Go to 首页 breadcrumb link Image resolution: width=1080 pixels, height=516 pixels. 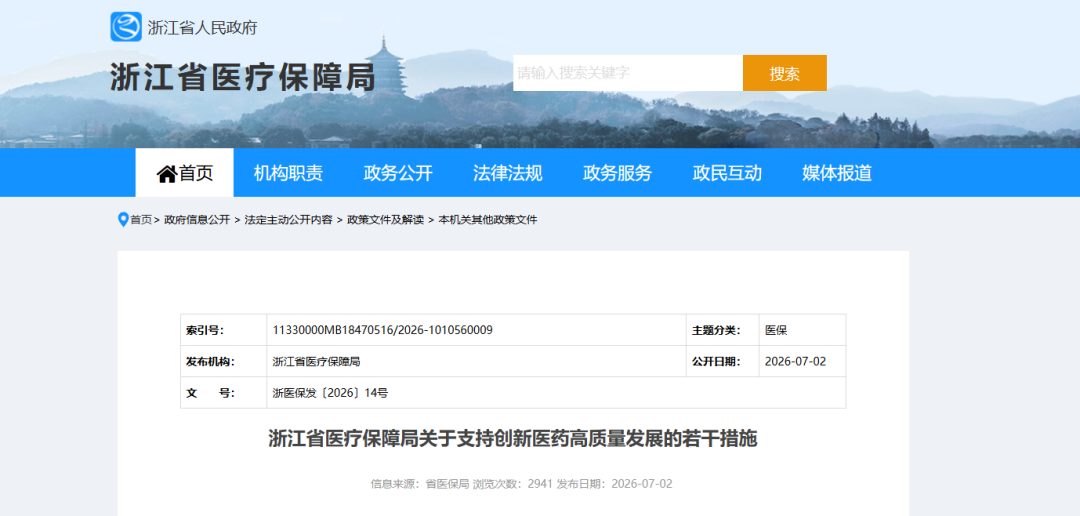141,220
